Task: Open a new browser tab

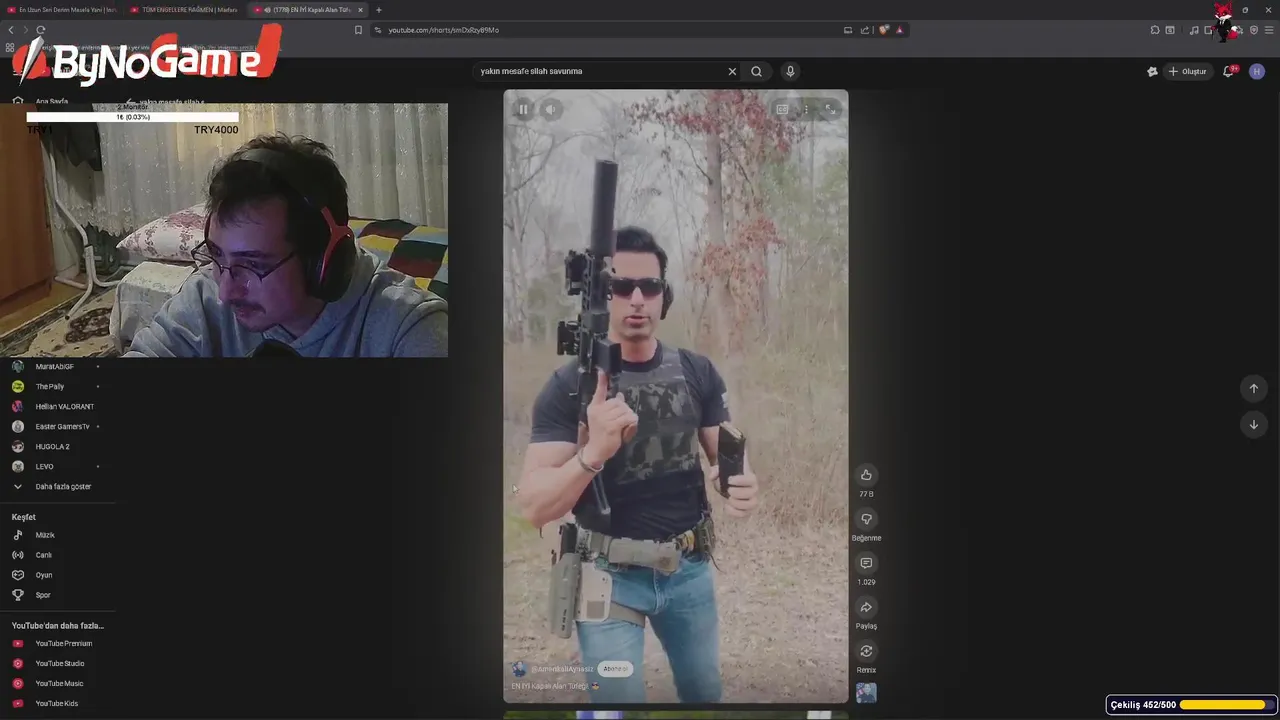Action: (379, 10)
